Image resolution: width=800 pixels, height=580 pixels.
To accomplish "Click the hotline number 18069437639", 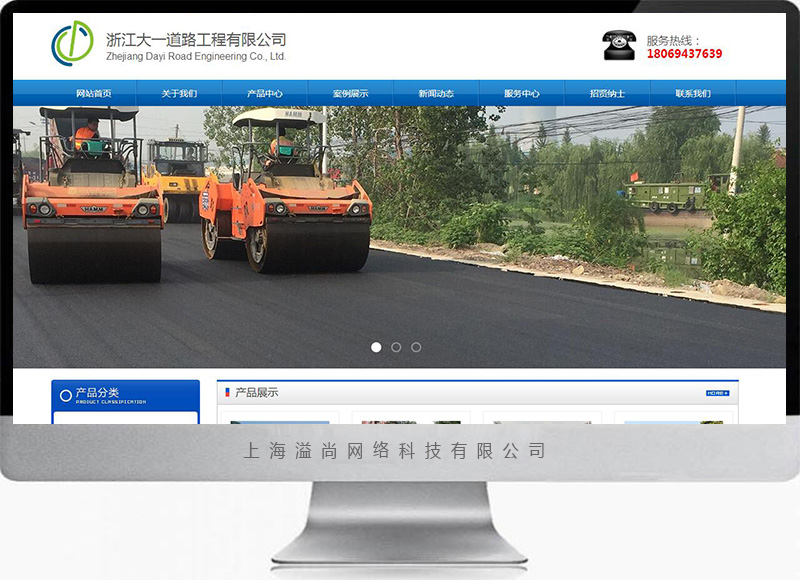I will point(684,54).
